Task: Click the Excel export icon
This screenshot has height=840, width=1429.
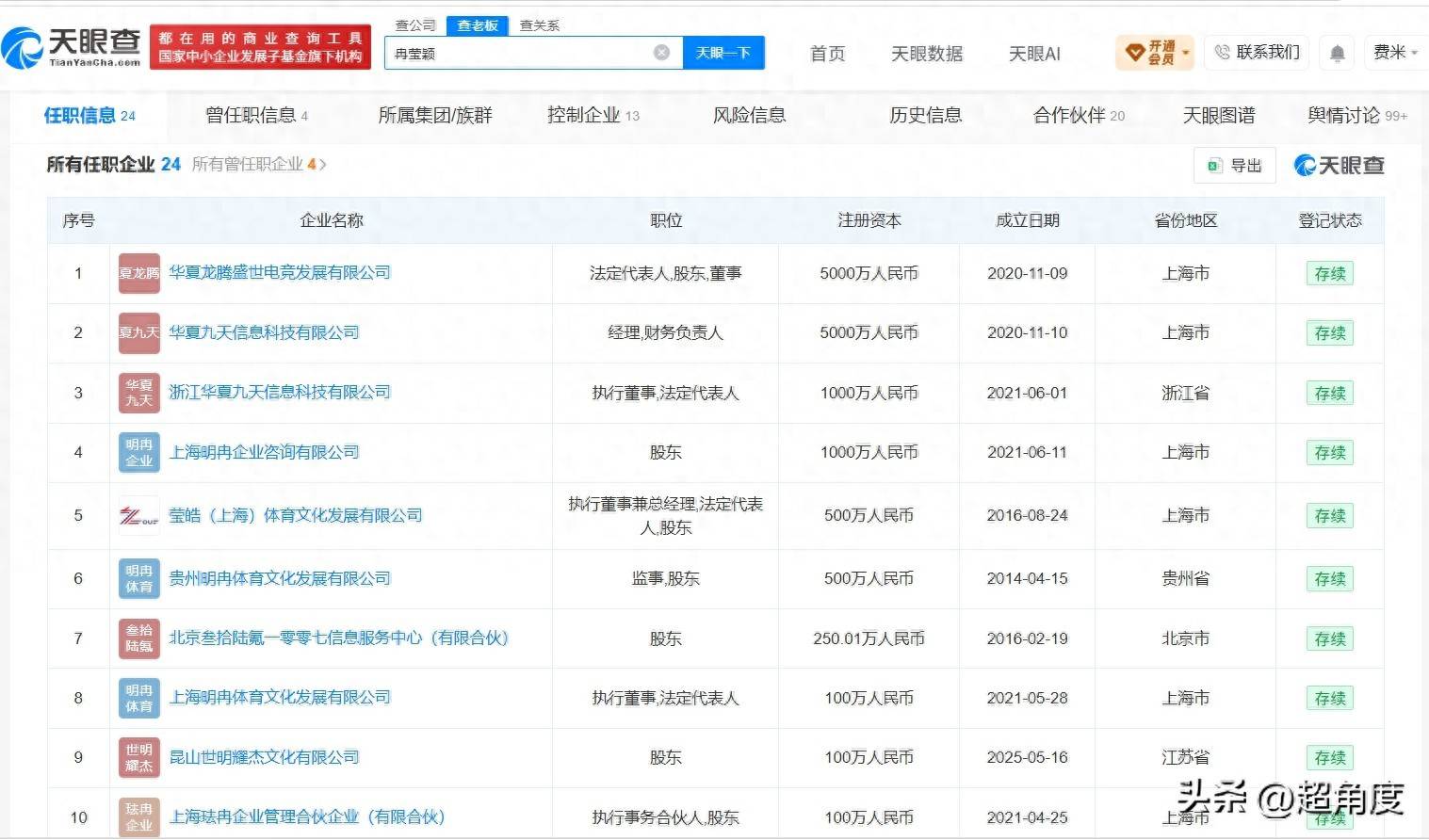Action: (1215, 166)
